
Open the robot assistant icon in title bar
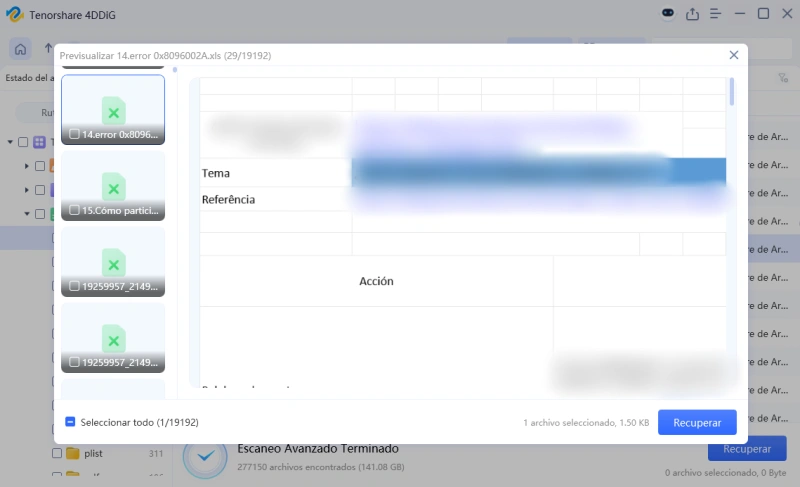[667, 13]
